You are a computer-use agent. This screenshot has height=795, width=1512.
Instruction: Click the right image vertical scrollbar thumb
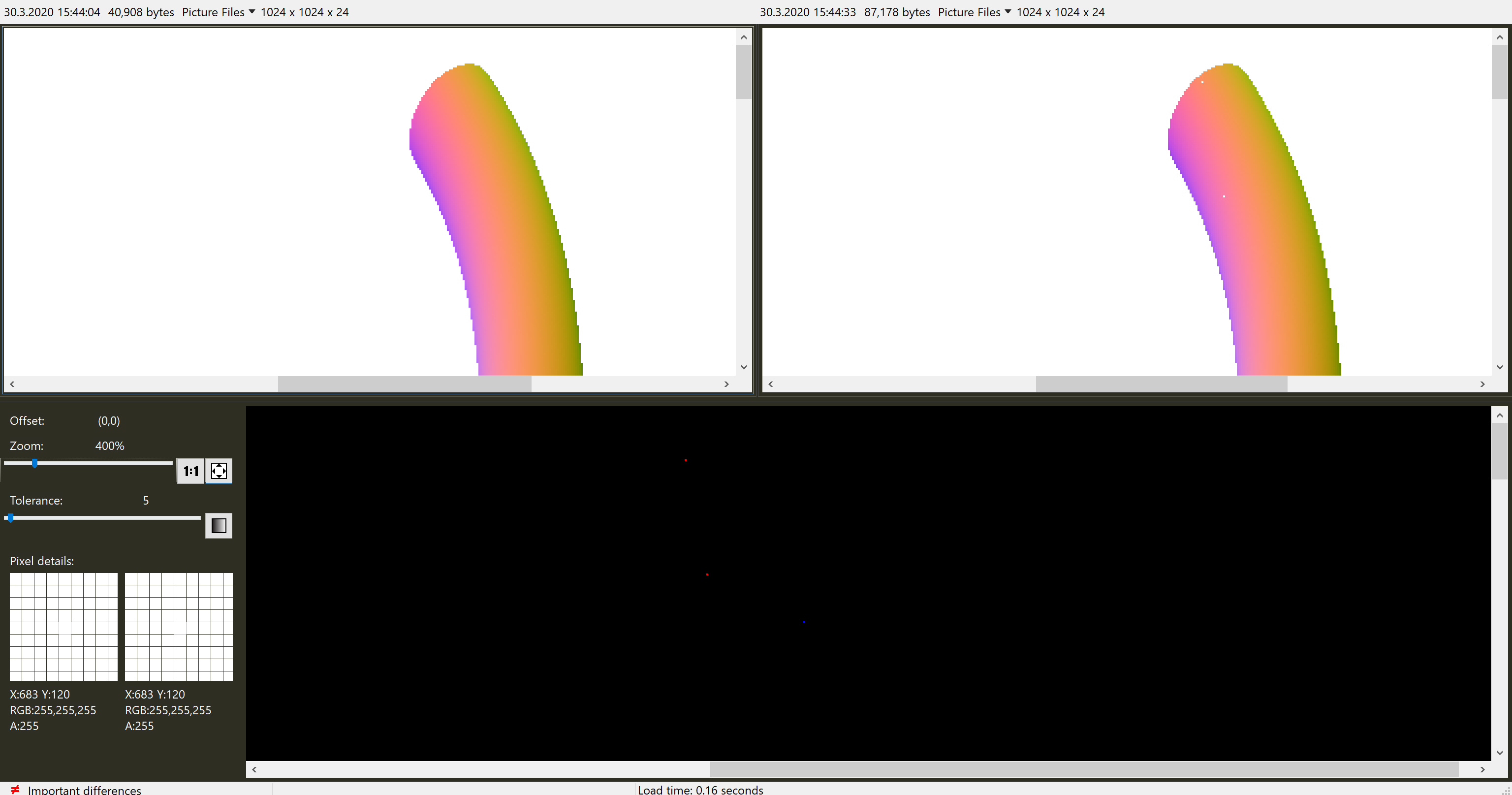coord(1500,72)
